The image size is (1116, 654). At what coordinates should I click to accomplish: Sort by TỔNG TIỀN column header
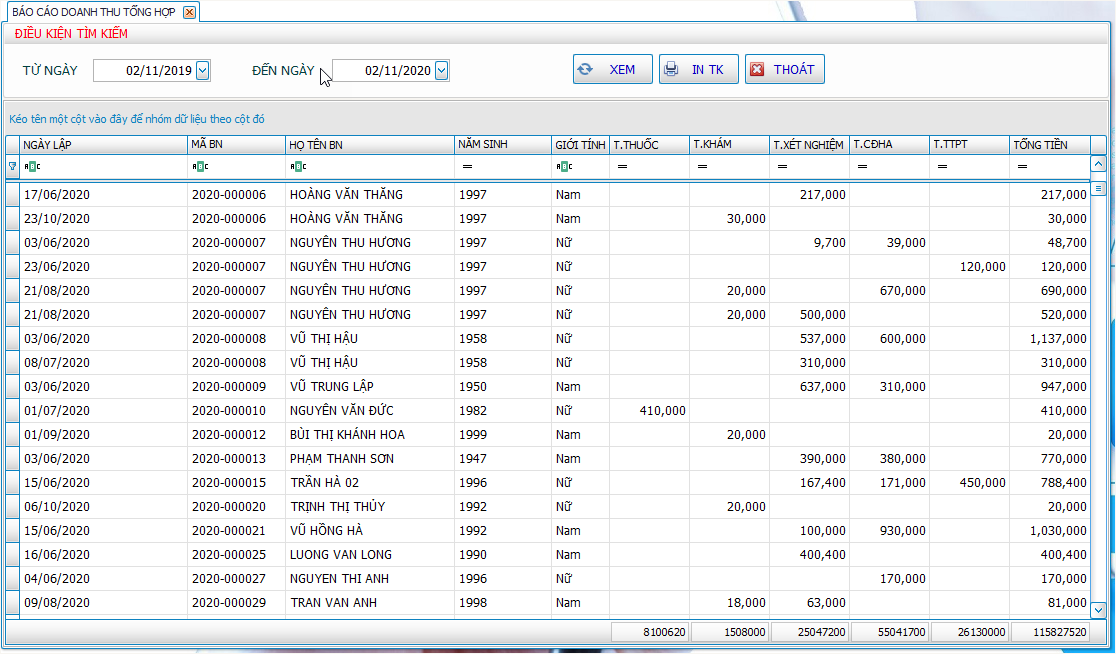coord(1050,144)
